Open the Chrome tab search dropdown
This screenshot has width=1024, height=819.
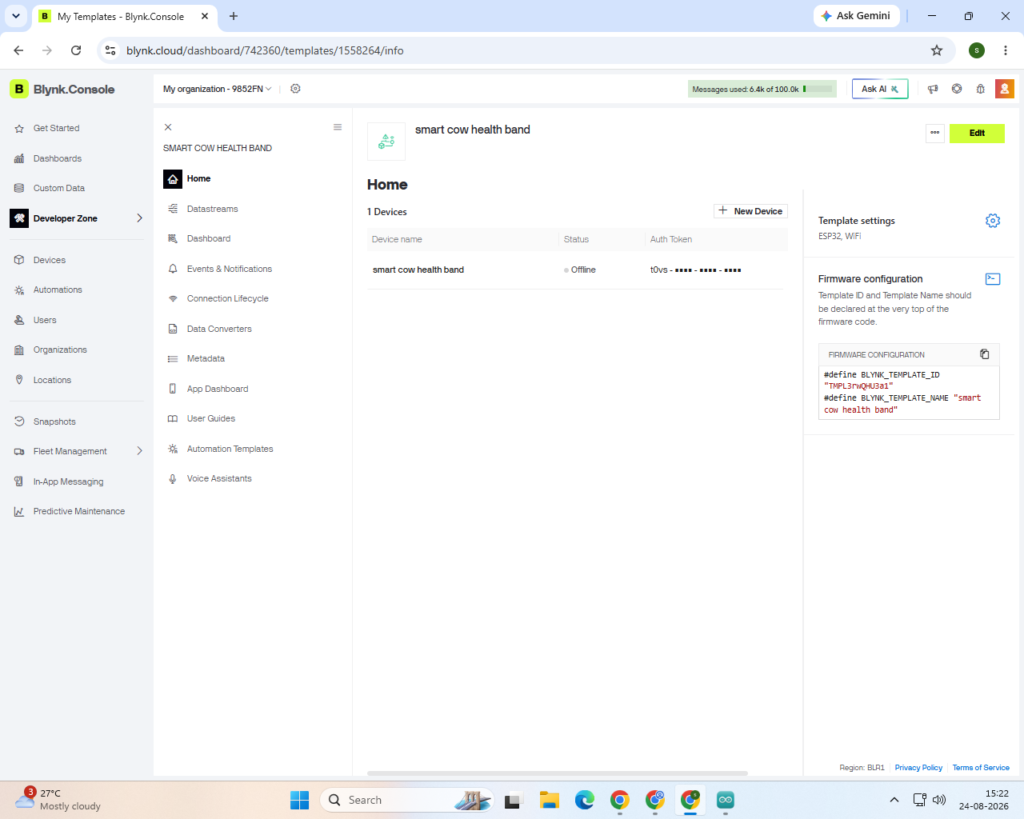pos(16,16)
